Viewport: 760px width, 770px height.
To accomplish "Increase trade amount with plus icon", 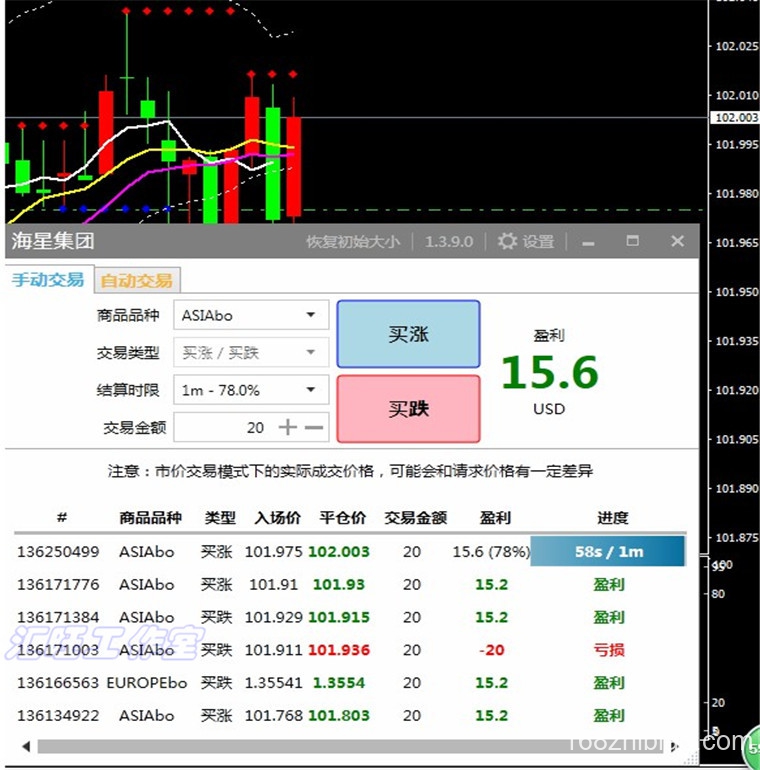I will click(x=288, y=427).
